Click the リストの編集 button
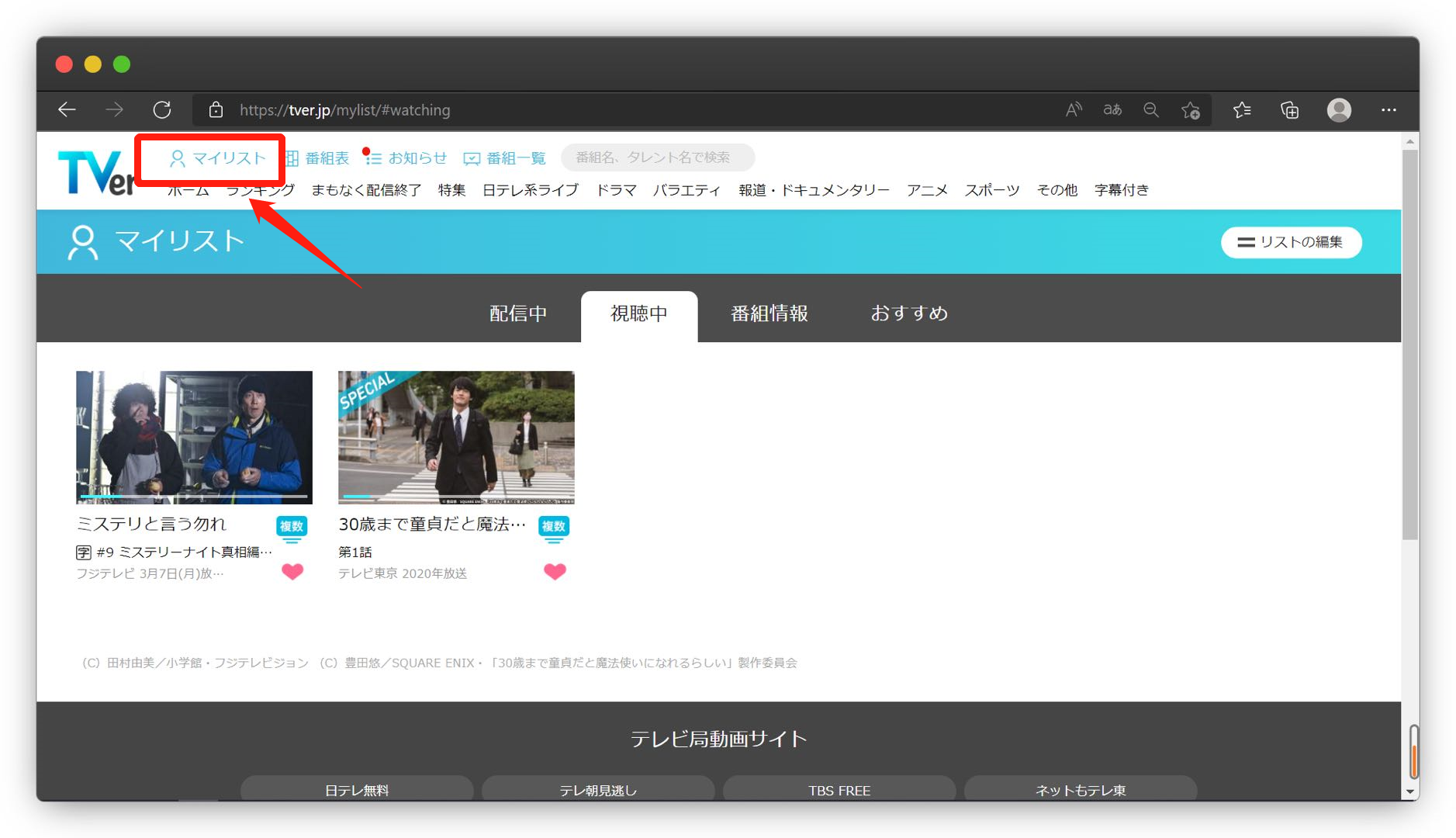The width and height of the screenshot is (1456, 838). pos(1291,242)
